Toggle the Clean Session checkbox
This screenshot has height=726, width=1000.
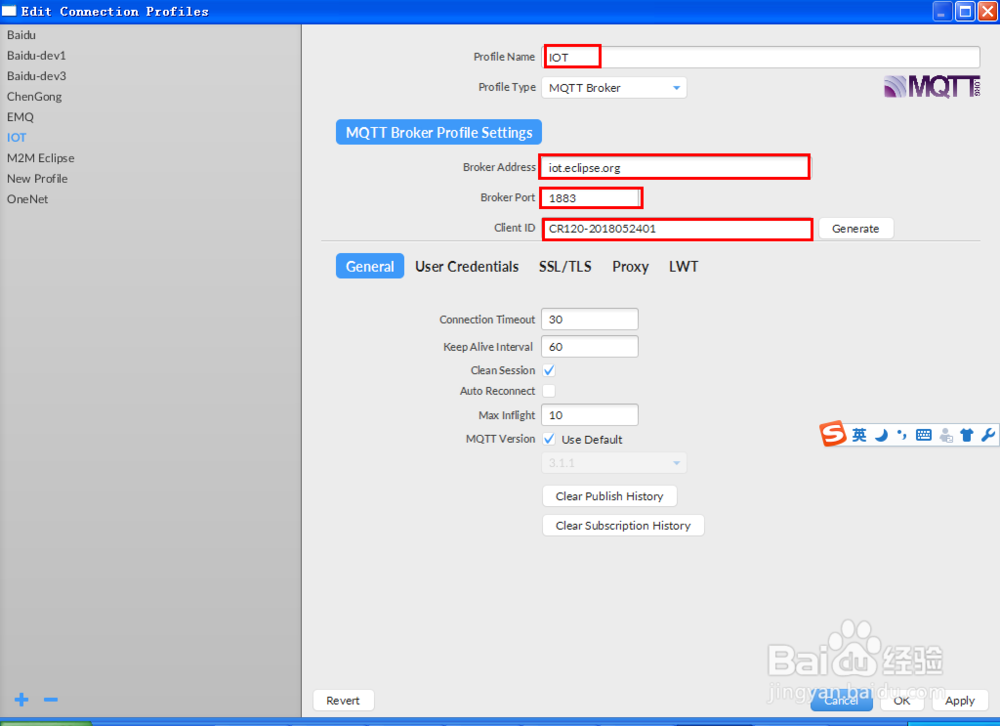pyautogui.click(x=548, y=369)
